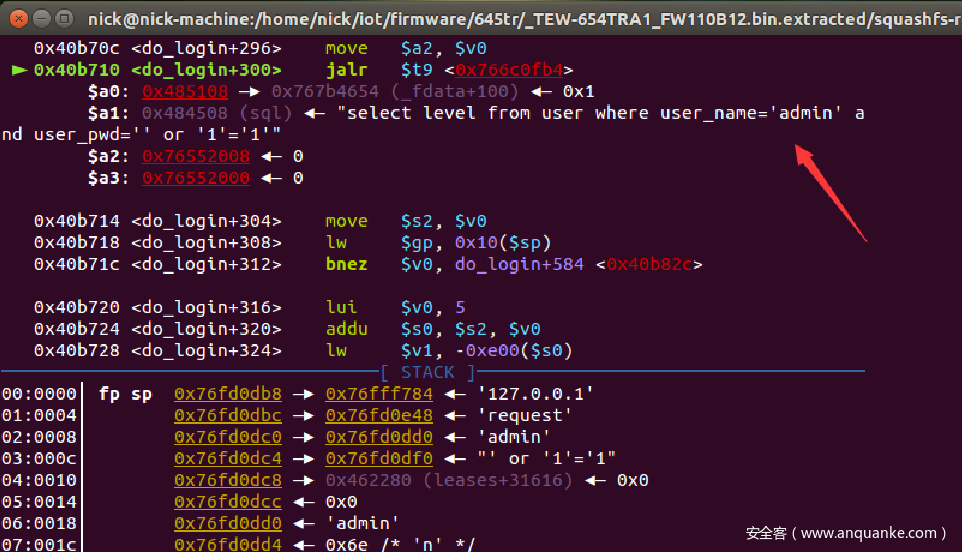The height and width of the screenshot is (552, 962).
Task: Click stack address 0x76fd0dc0
Action: [x=228, y=437]
